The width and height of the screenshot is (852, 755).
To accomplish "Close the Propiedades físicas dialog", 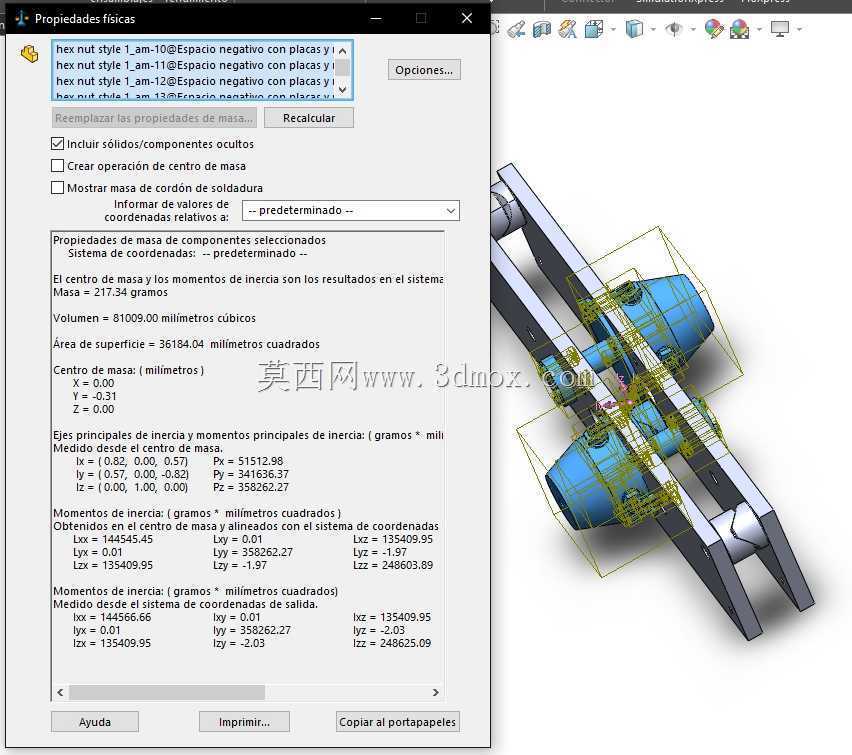I will [467, 18].
